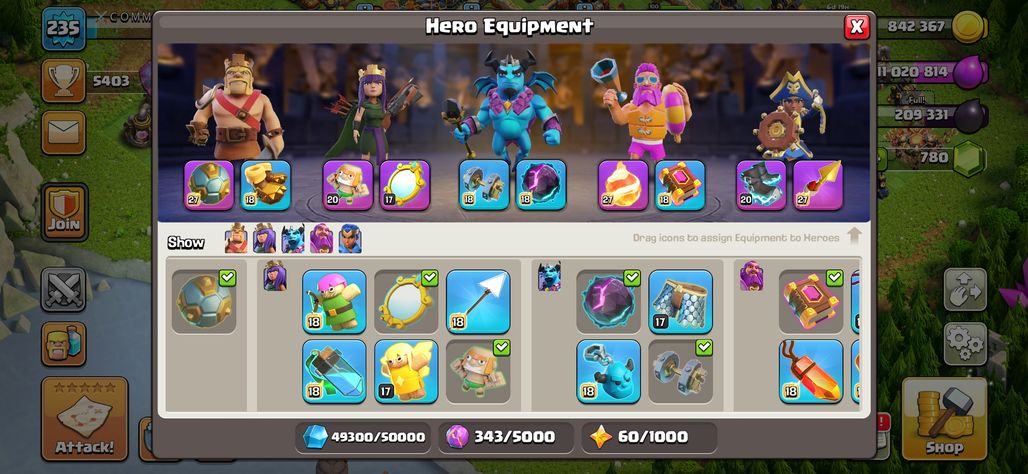Viewport: 1028px width, 474px height.
Task: Toggle Grand Warden filter in Show row
Action: (x=321, y=239)
